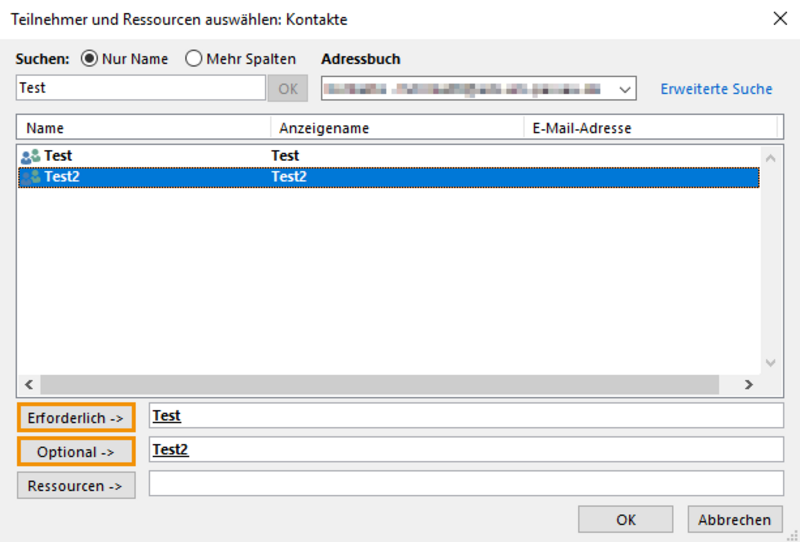Select the Test contact row name
Viewport: 800px width, 542px height.
click(x=58, y=156)
